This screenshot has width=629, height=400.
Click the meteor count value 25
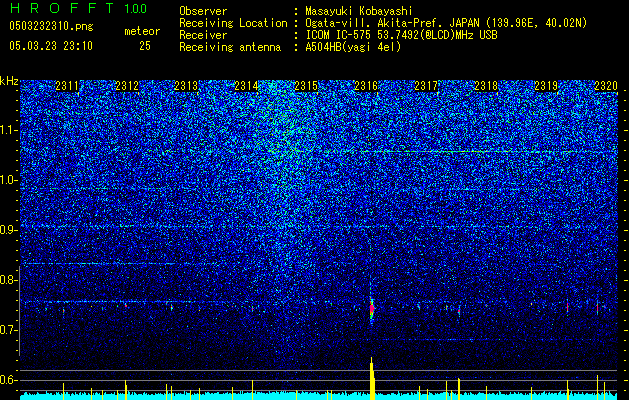click(x=145, y=46)
